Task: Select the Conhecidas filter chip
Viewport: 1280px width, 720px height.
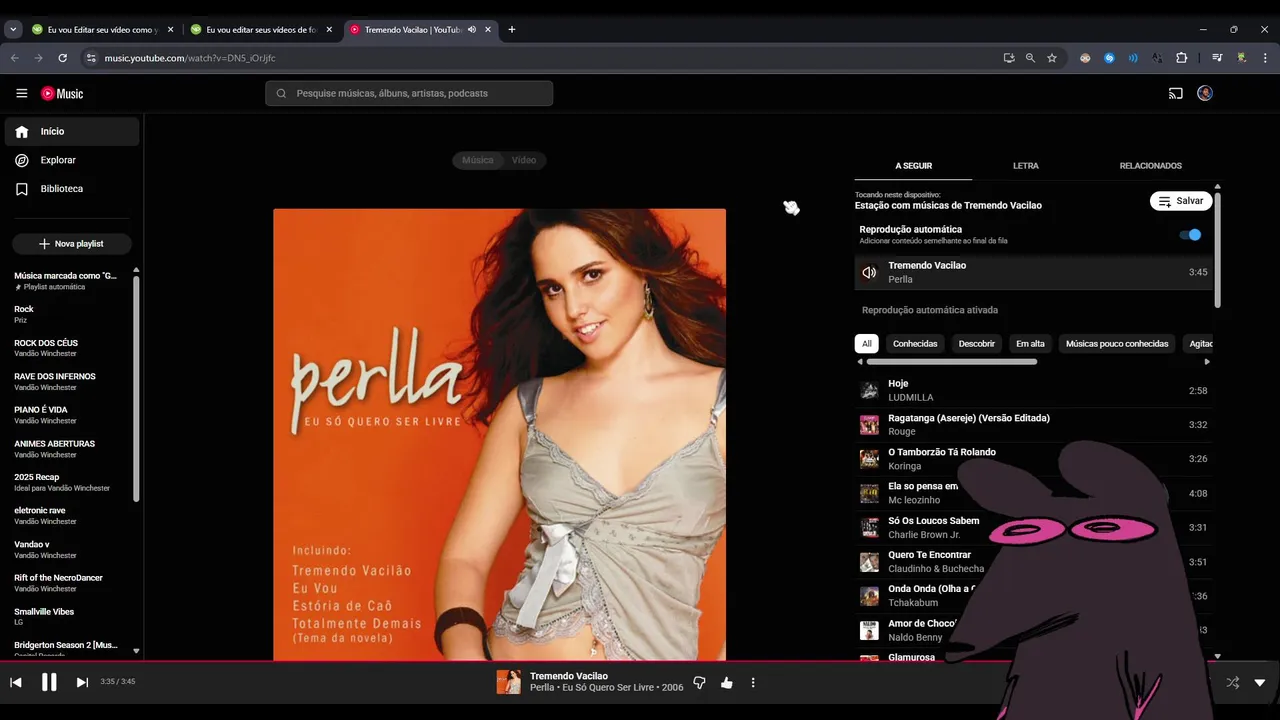Action: point(915,343)
